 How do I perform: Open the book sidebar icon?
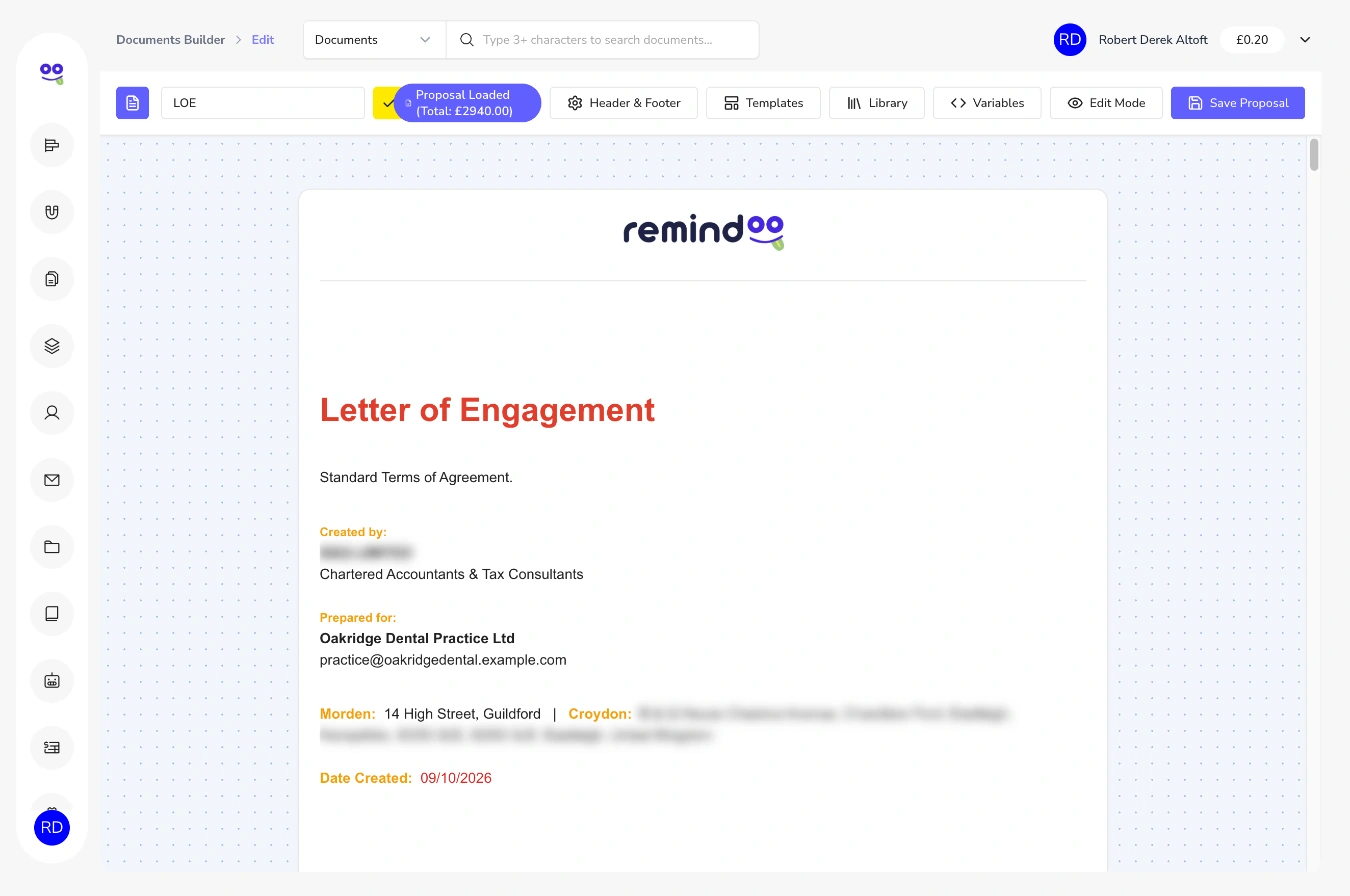52,614
